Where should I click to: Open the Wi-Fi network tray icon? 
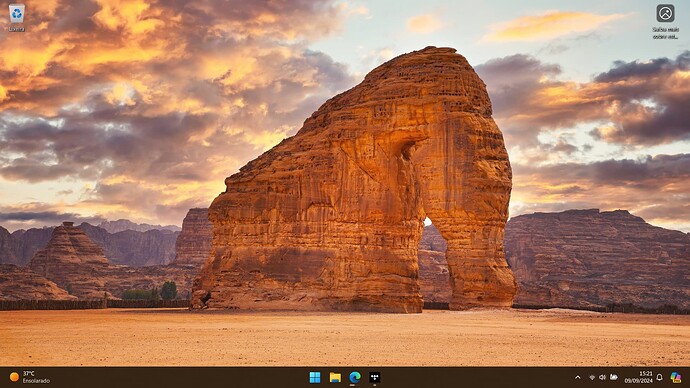592,377
